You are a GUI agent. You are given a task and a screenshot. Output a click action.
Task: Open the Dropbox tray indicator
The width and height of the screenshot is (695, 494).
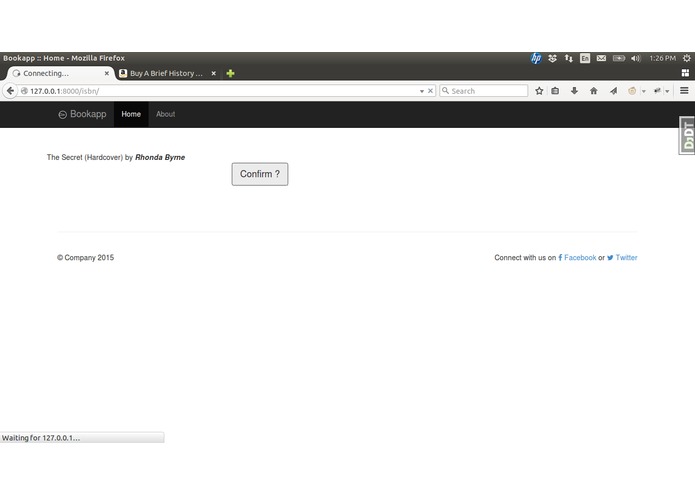tap(552, 58)
